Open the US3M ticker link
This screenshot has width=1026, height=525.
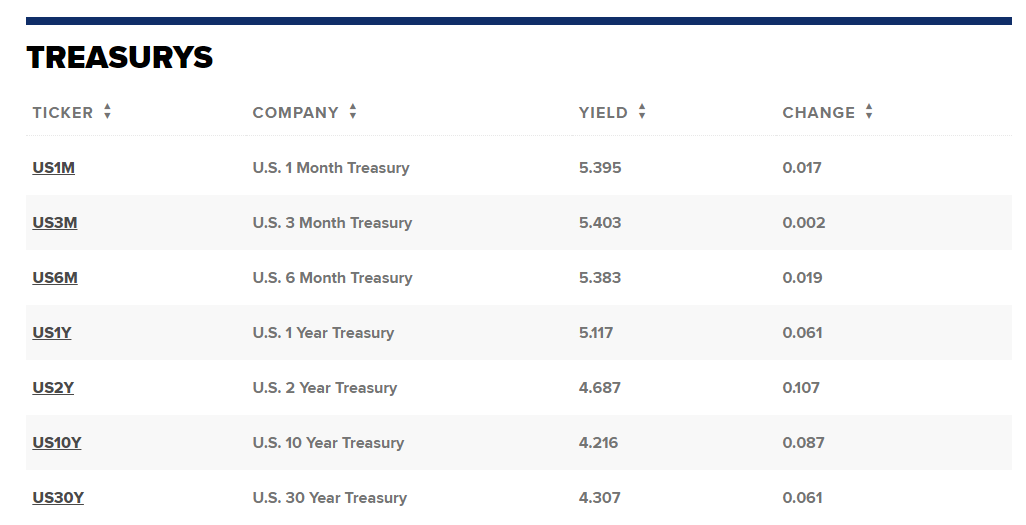54,223
